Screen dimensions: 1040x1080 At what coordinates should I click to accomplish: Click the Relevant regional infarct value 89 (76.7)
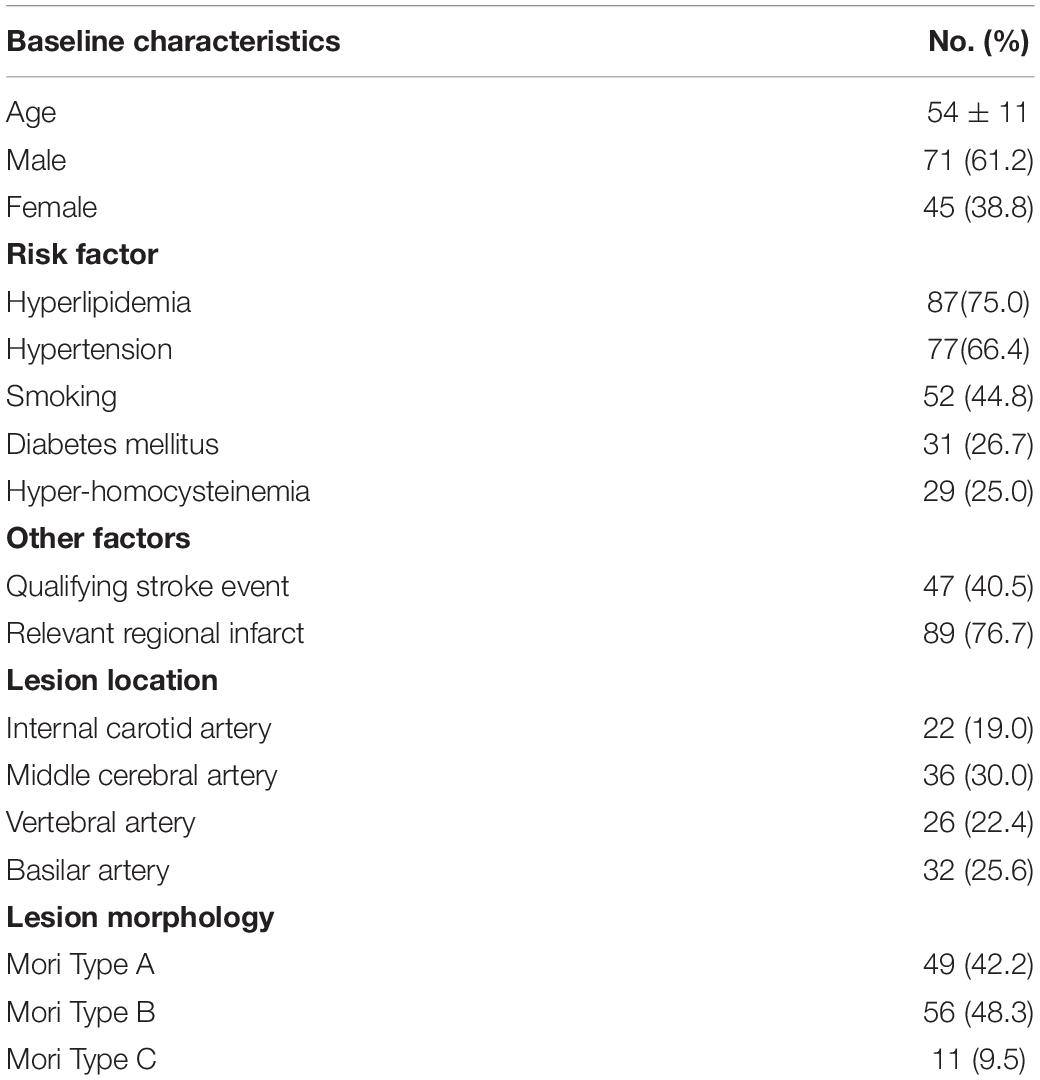978,633
